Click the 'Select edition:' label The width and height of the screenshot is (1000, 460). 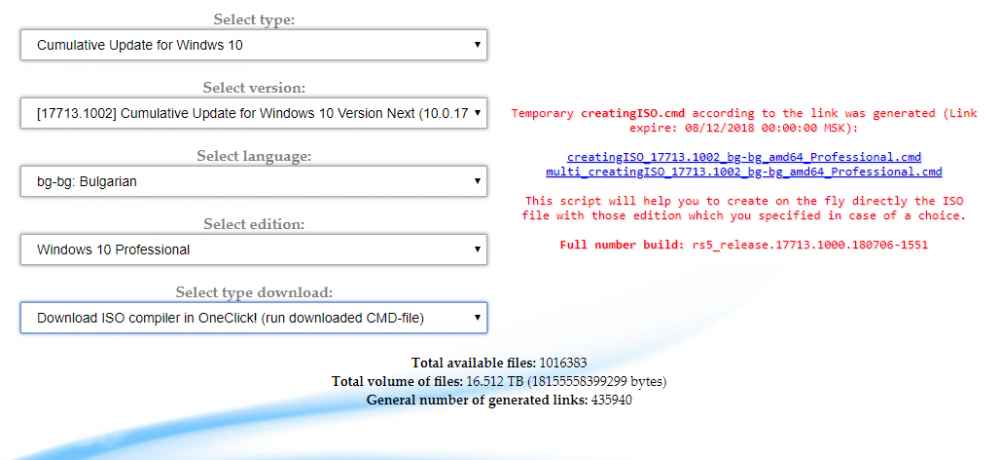point(254,224)
